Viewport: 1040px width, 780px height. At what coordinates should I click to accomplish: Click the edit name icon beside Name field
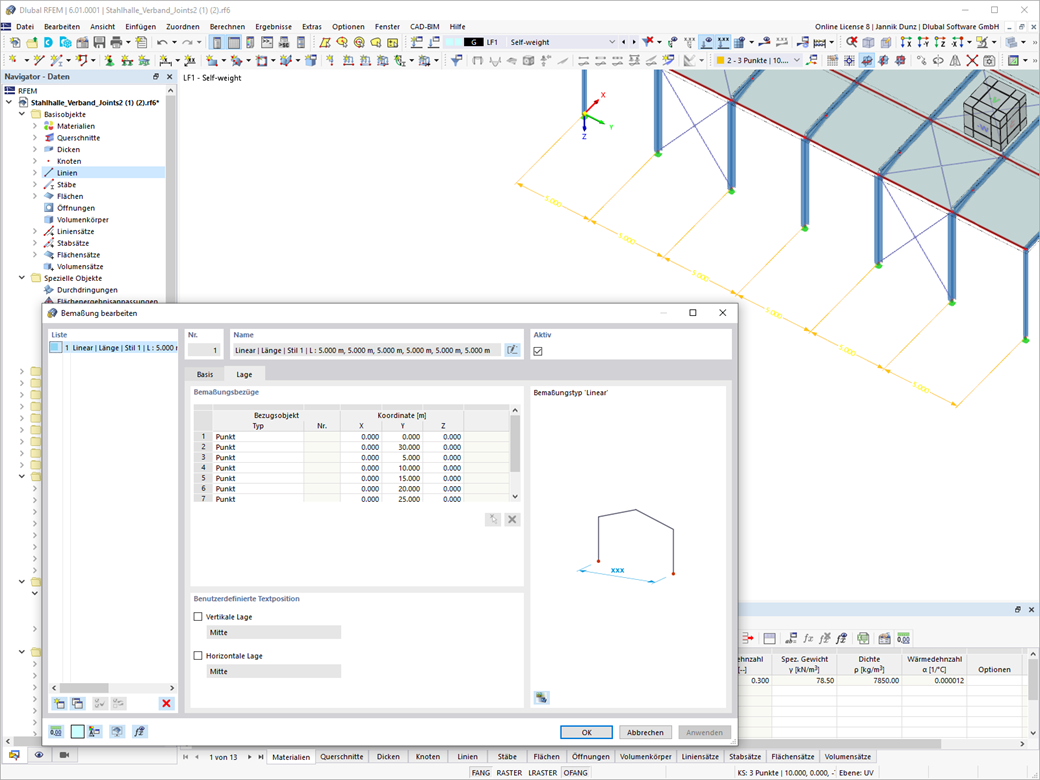[512, 350]
